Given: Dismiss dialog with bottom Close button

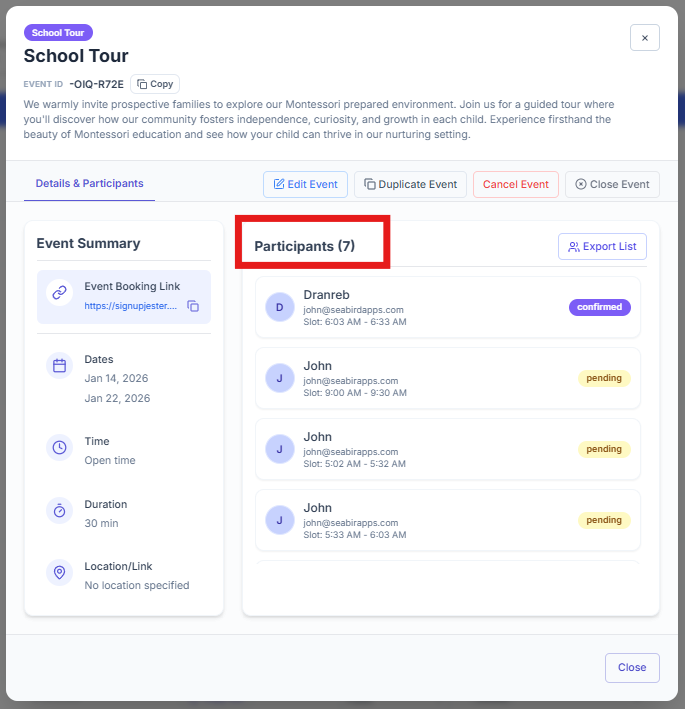Looking at the screenshot, I should [x=632, y=667].
